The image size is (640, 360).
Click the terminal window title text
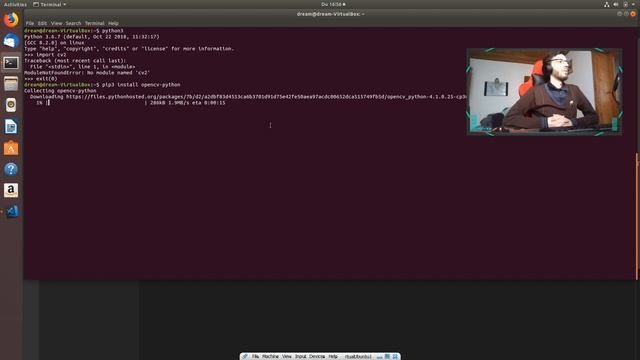(x=330, y=14)
